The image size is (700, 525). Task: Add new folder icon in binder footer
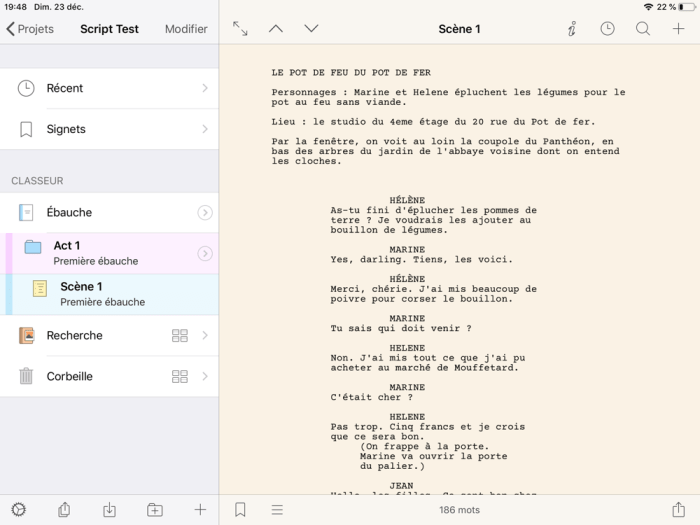pos(155,509)
